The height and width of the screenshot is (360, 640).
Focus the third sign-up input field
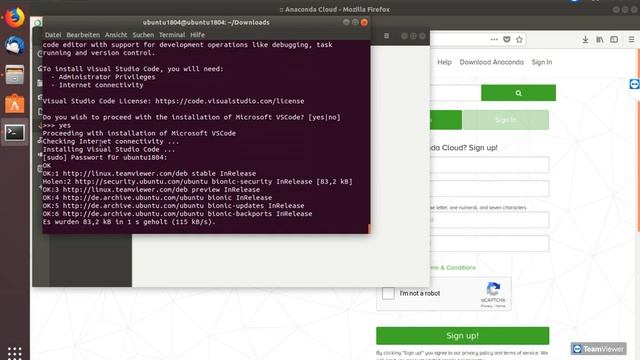[489, 220]
